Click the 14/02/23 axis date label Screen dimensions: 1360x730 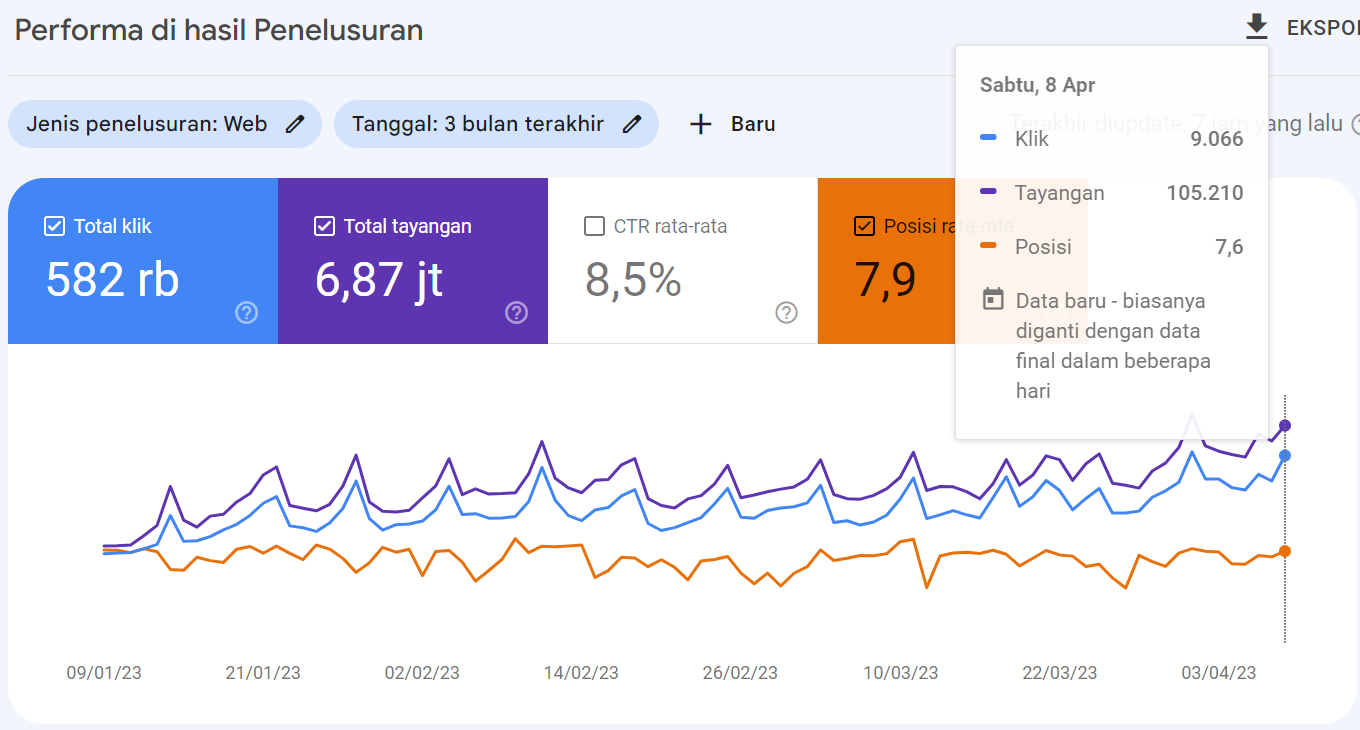coord(581,673)
